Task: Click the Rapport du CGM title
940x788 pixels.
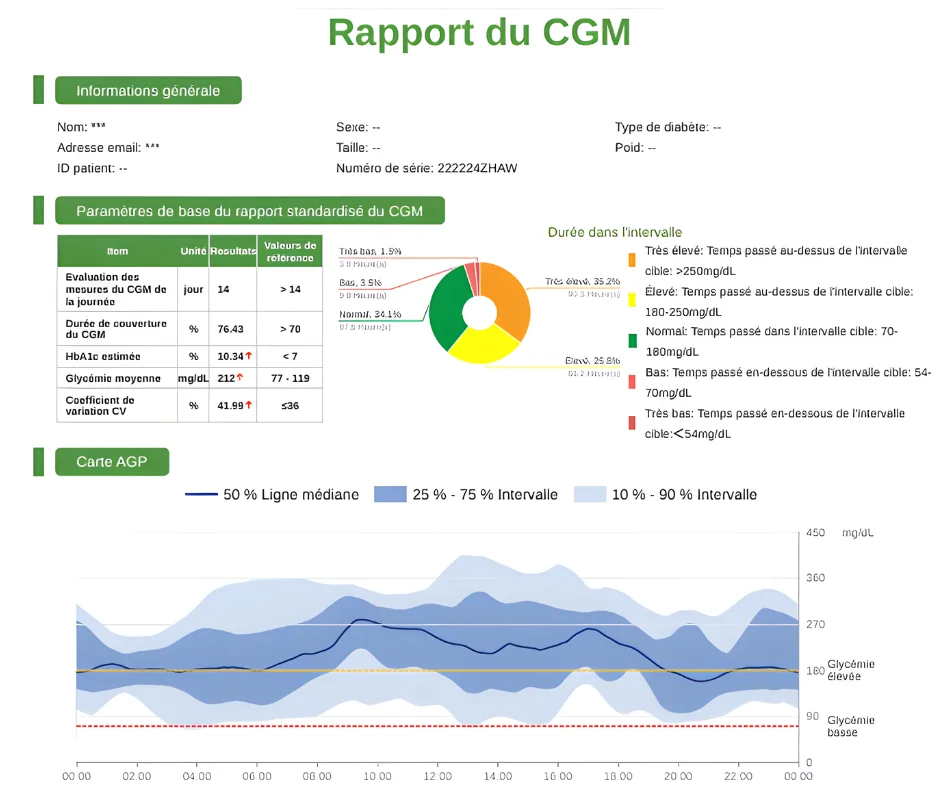Action: click(479, 32)
